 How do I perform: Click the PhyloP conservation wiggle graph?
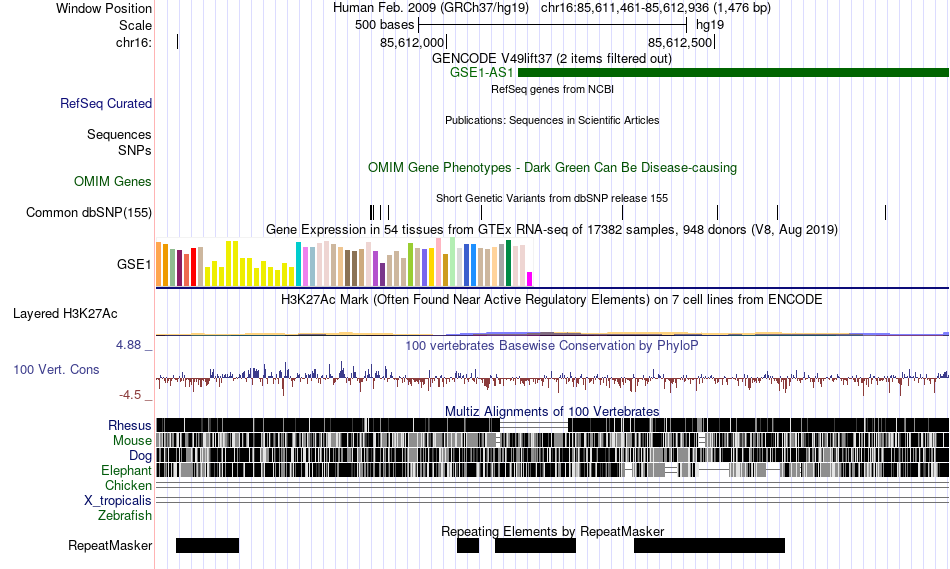553,379
